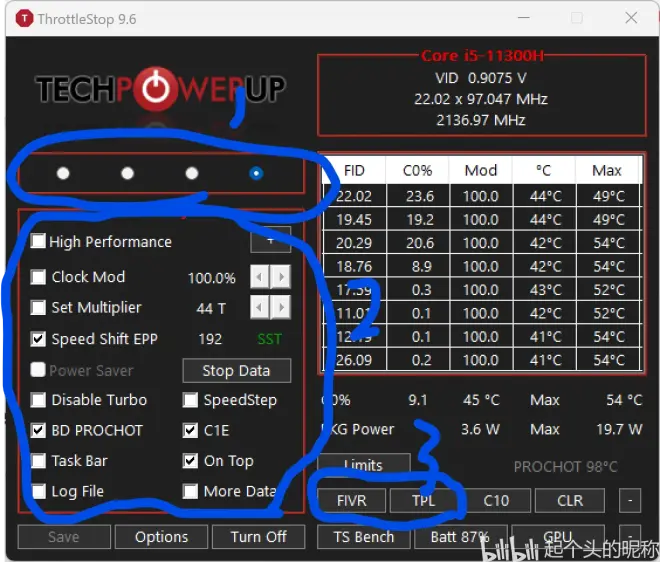Click C0% value 23.6 in table

tap(420, 196)
